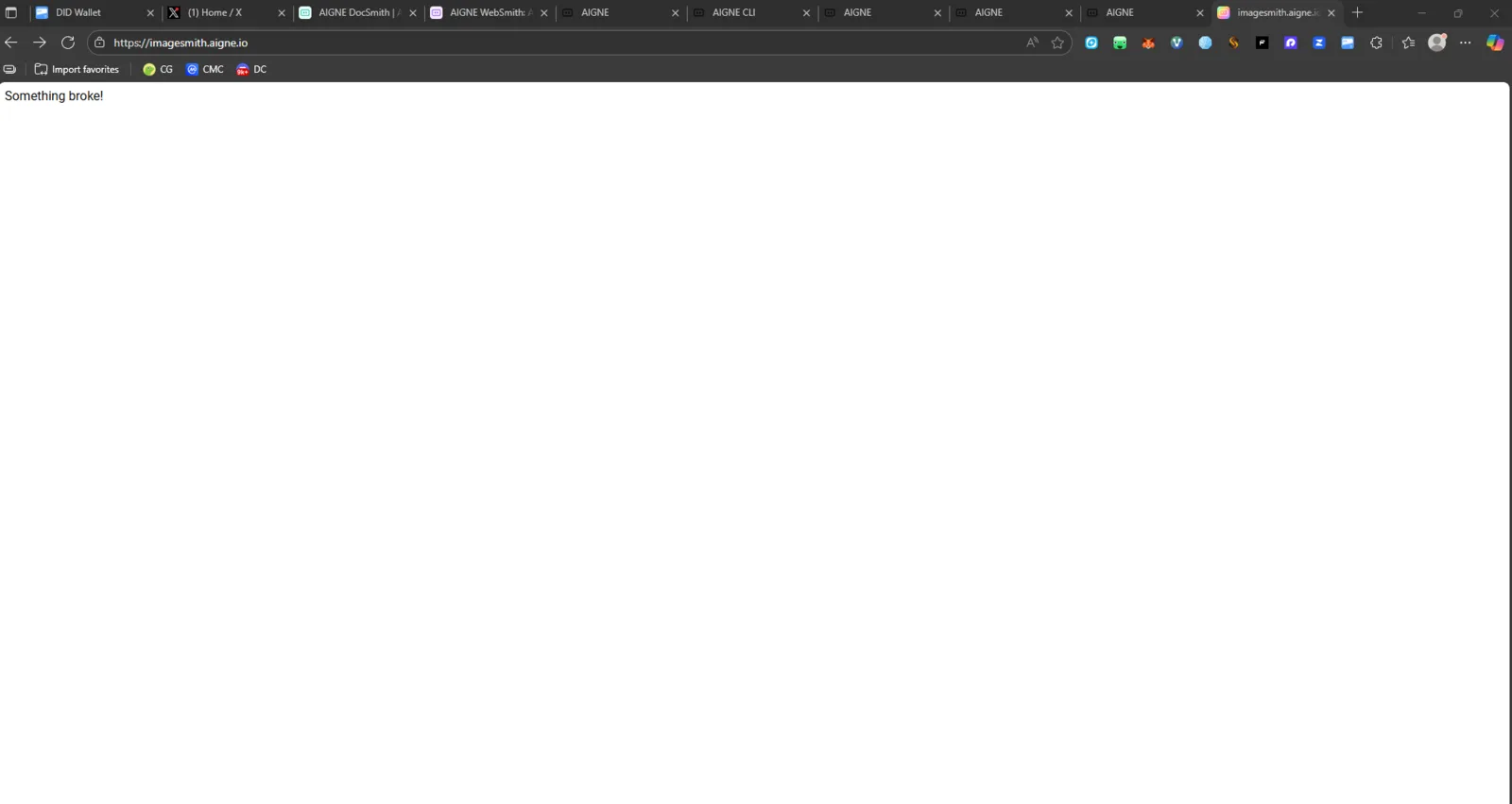The height and width of the screenshot is (804, 1512).
Task: Click the browser Forward arrow
Action: (40, 43)
